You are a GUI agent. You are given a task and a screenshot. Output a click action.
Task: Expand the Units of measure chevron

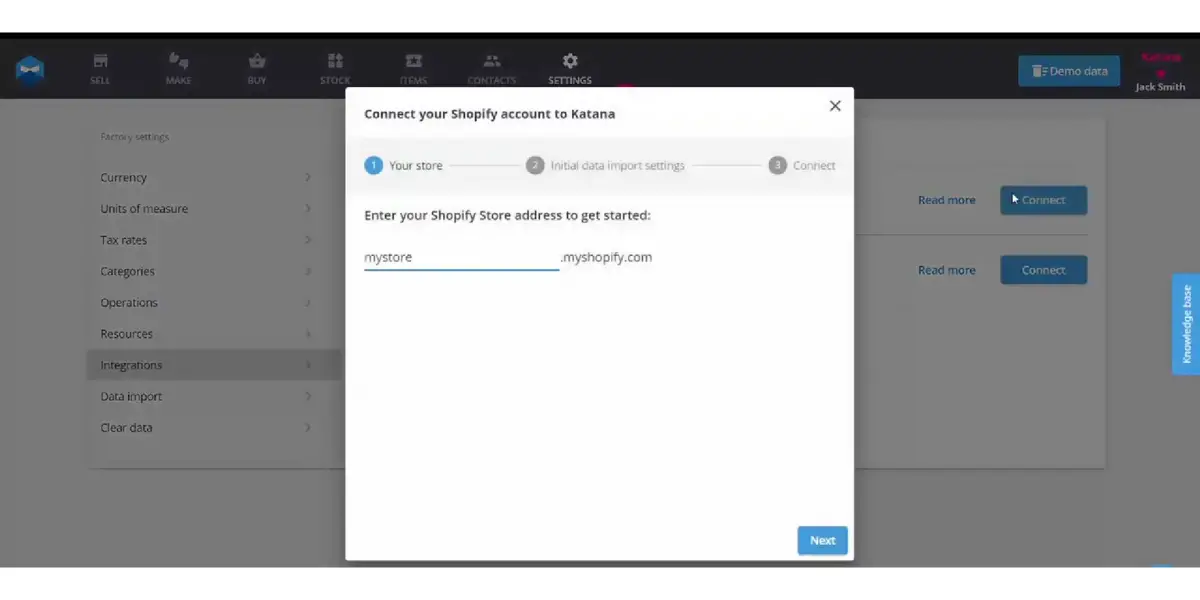click(x=308, y=209)
